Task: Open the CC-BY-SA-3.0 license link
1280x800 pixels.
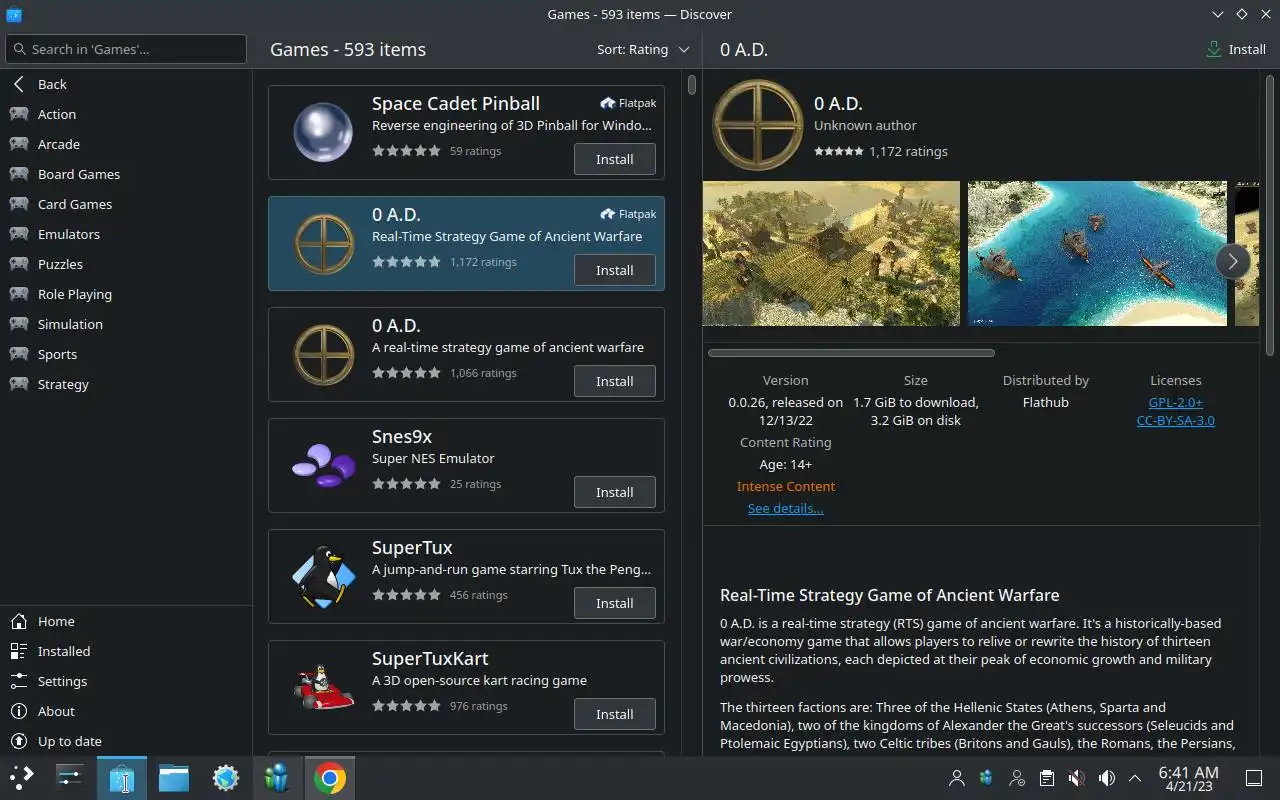Action: point(1175,420)
